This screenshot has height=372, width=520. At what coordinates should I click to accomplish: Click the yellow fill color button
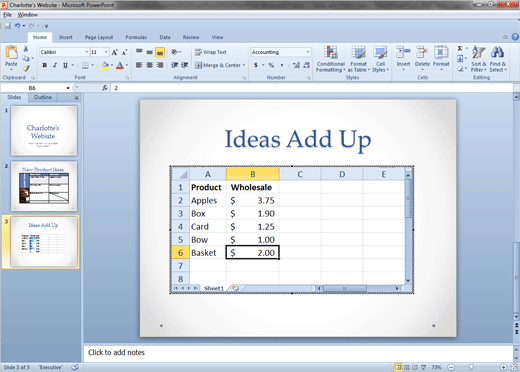point(105,65)
